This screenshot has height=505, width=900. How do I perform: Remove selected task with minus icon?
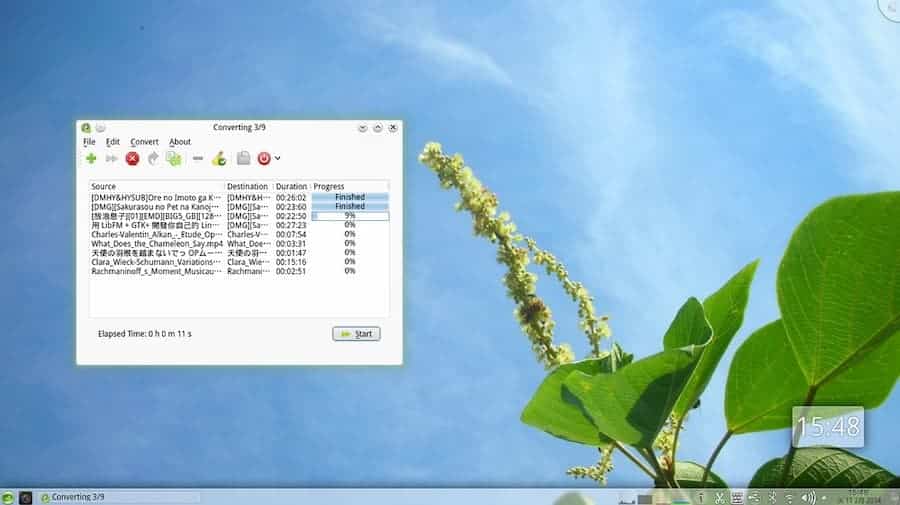pyautogui.click(x=198, y=158)
